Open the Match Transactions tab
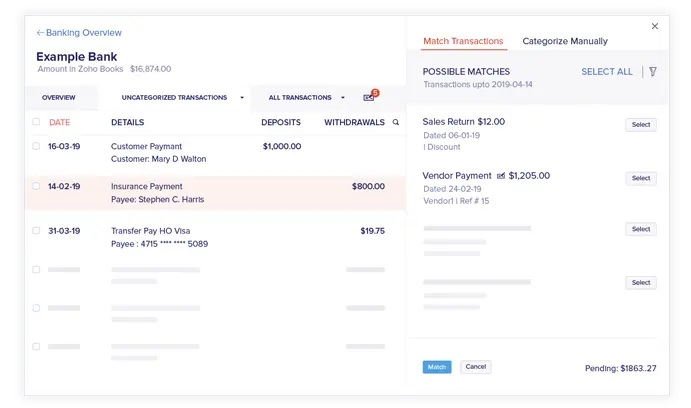 463,41
